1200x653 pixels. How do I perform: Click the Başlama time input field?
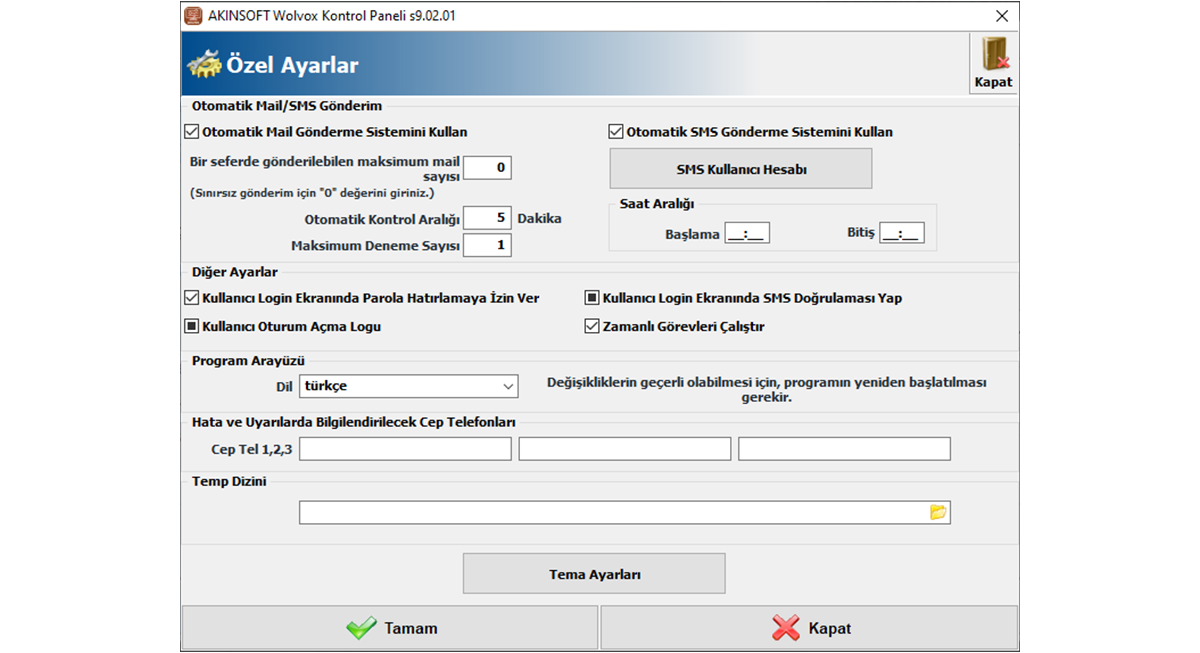pos(747,234)
